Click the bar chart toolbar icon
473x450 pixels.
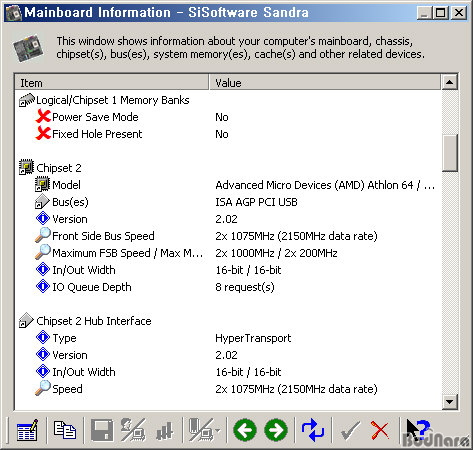165,430
